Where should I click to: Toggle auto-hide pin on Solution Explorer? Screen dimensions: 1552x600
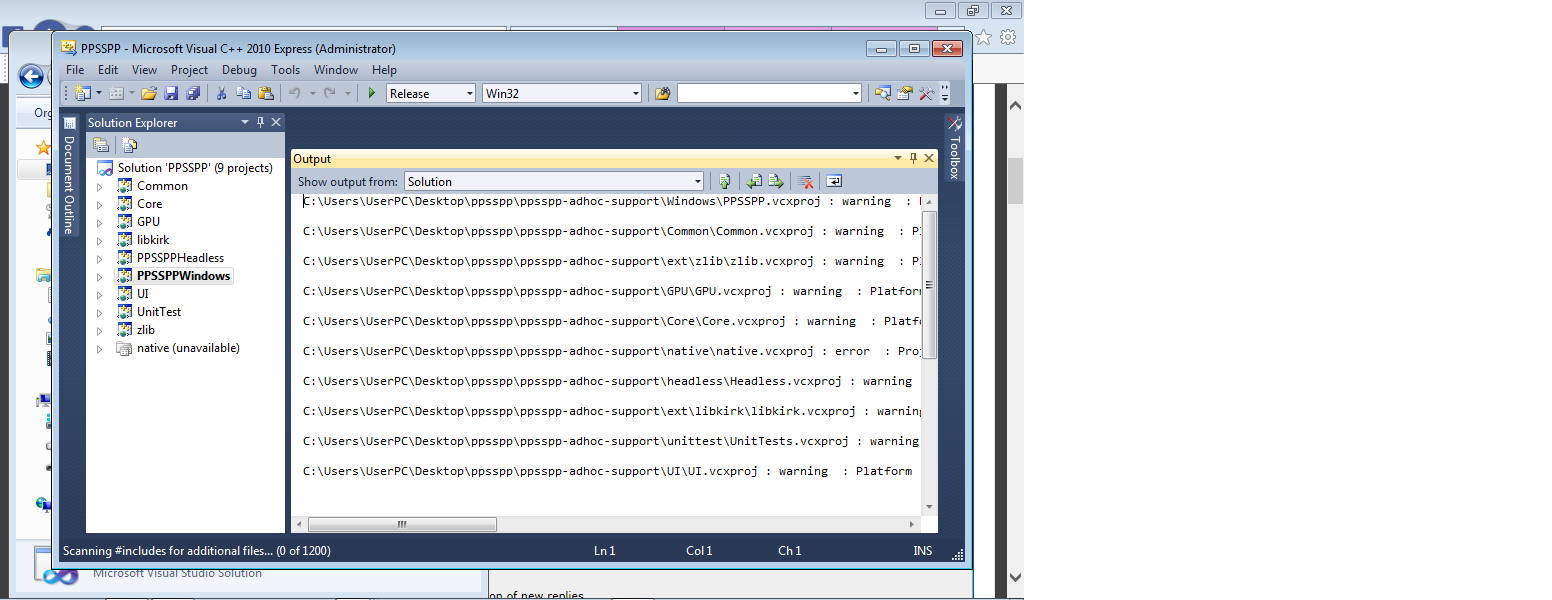(260, 122)
